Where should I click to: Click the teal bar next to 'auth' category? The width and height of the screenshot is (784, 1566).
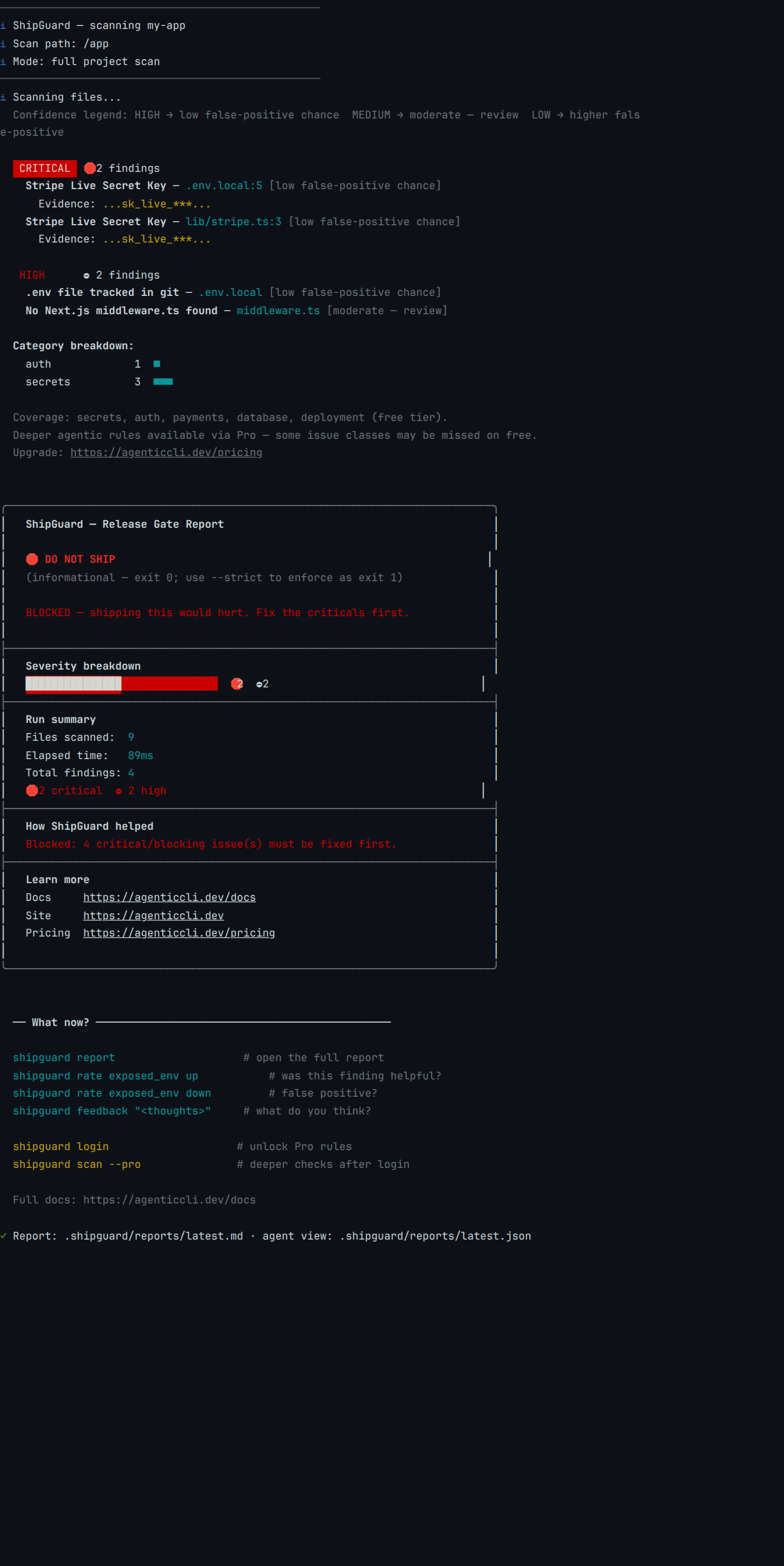pyautogui.click(x=157, y=364)
